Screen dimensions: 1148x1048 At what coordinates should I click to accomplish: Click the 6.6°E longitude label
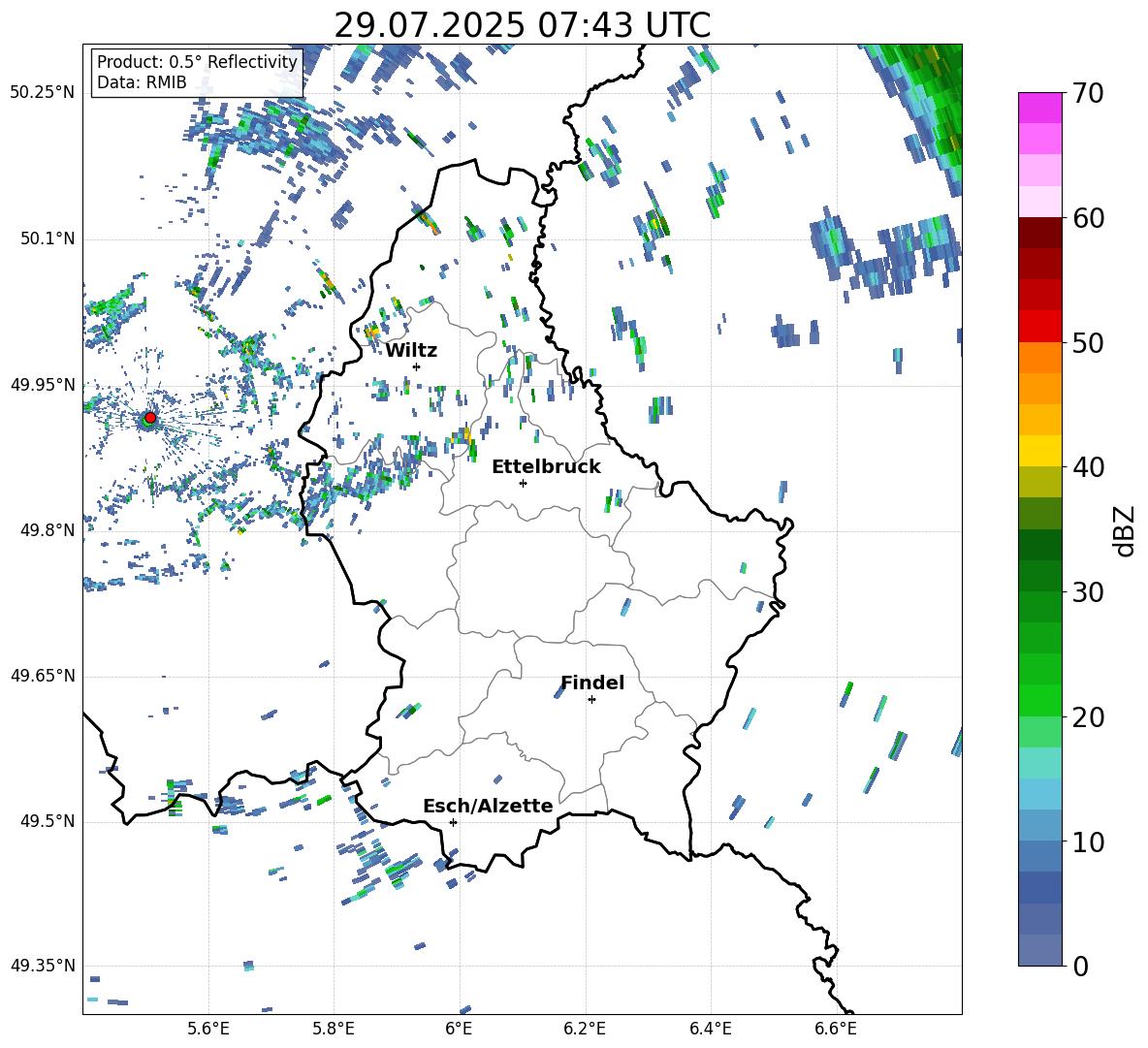click(x=836, y=1029)
